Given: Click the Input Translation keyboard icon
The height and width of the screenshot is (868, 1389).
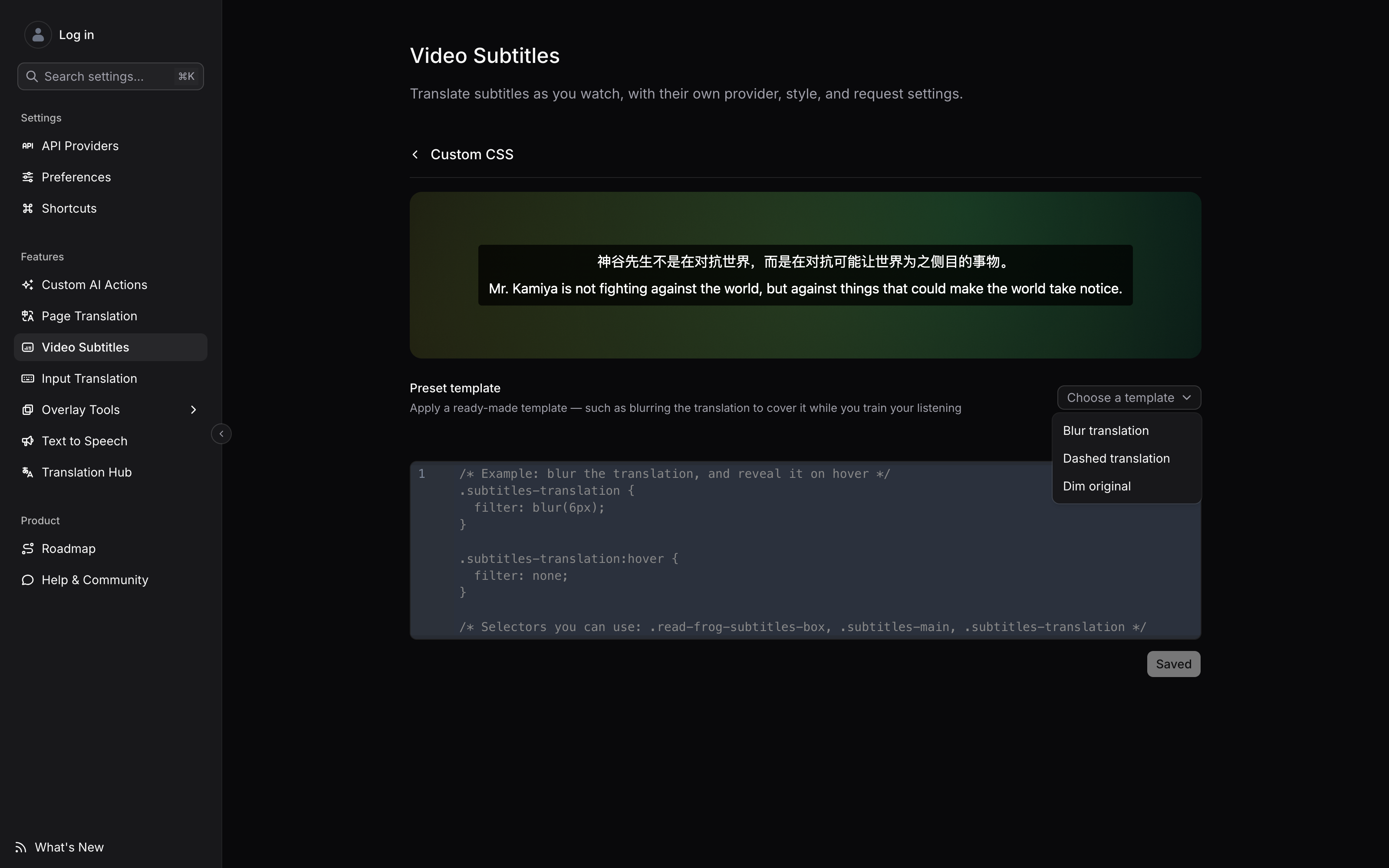Looking at the screenshot, I should 27,378.
